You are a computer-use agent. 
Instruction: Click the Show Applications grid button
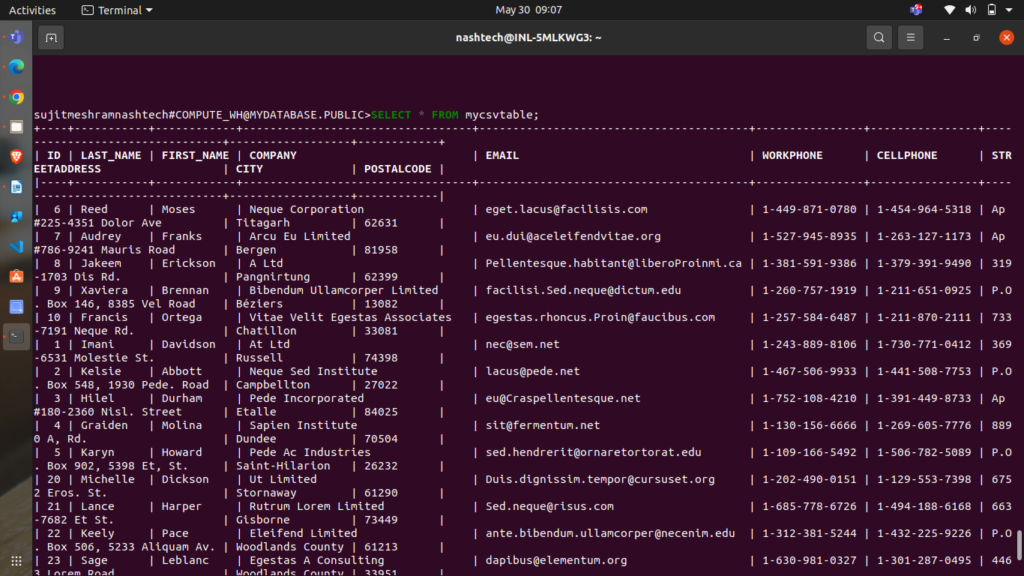[16, 559]
